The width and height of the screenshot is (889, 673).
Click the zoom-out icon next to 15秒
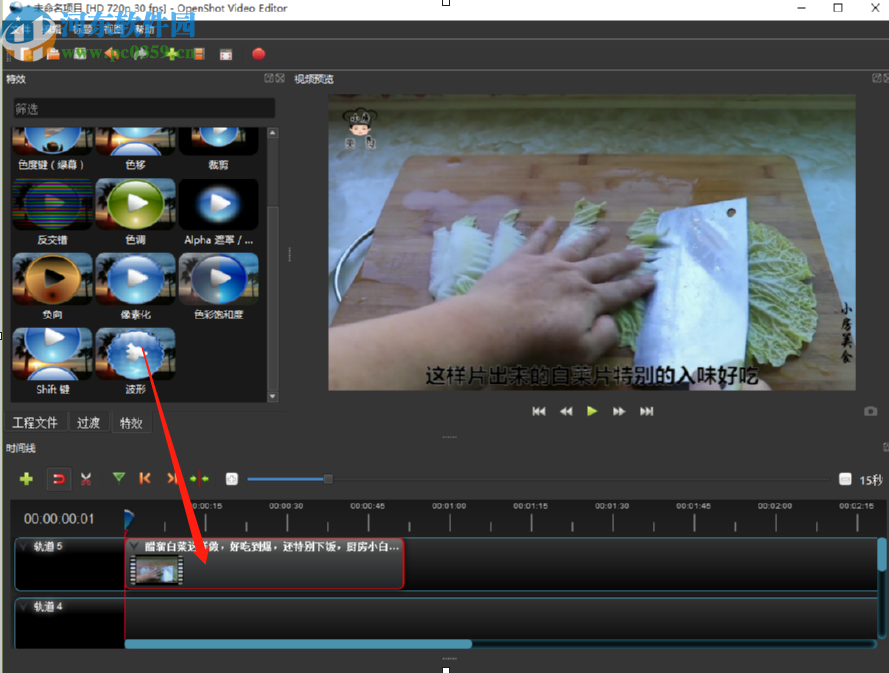(845, 479)
